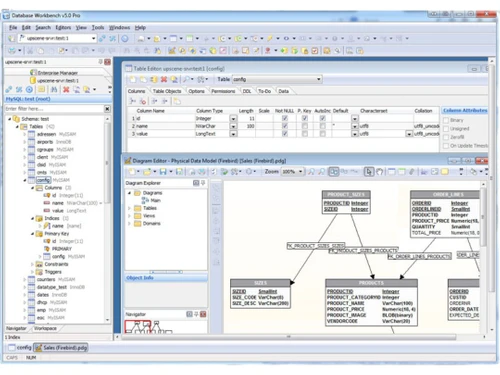Viewport: 500px width, 375px height.
Task: Click the insert column icon above column grid
Action: (x=133, y=101)
